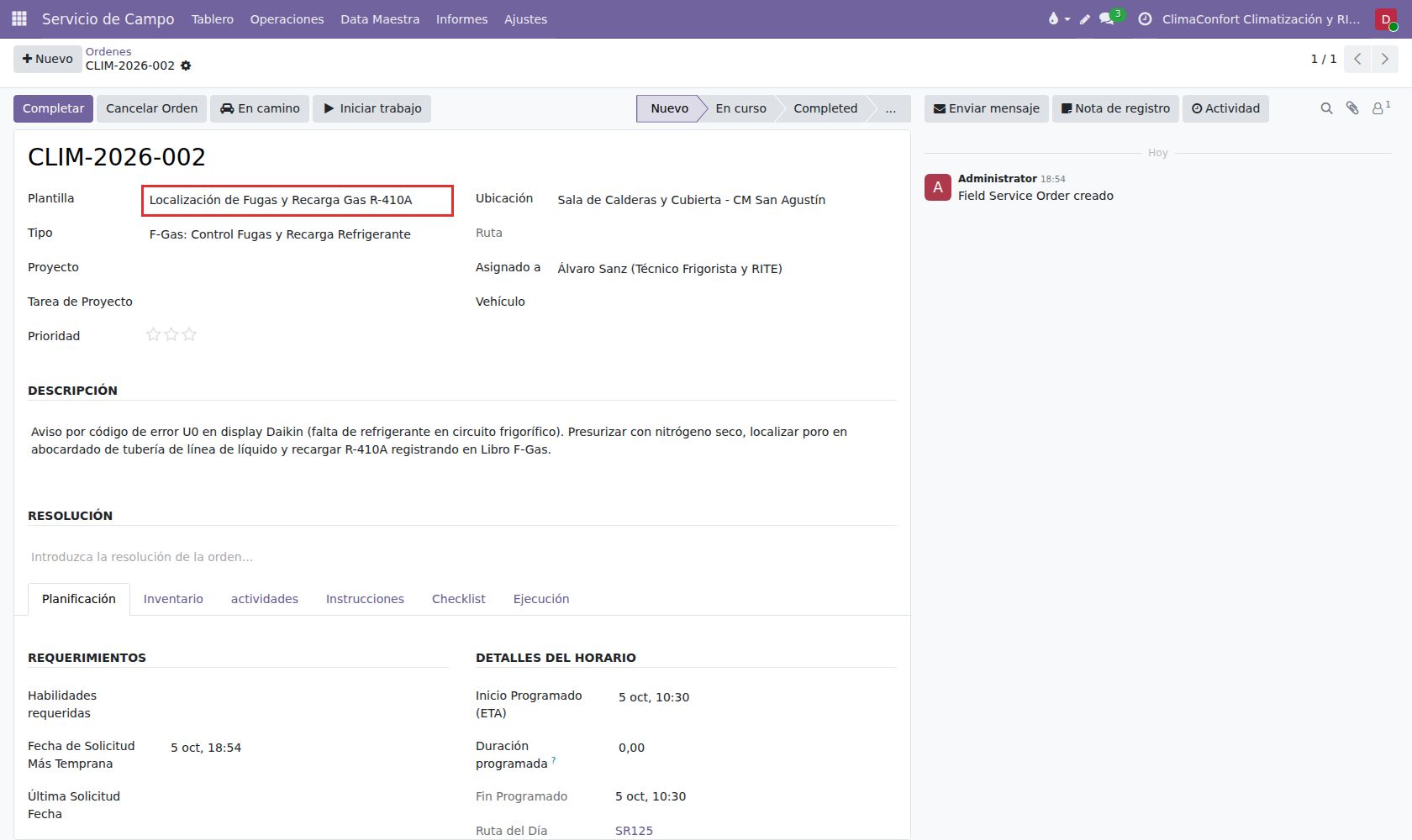The image size is (1412, 840).
Task: Open the Data Maestra menu
Action: 380,18
